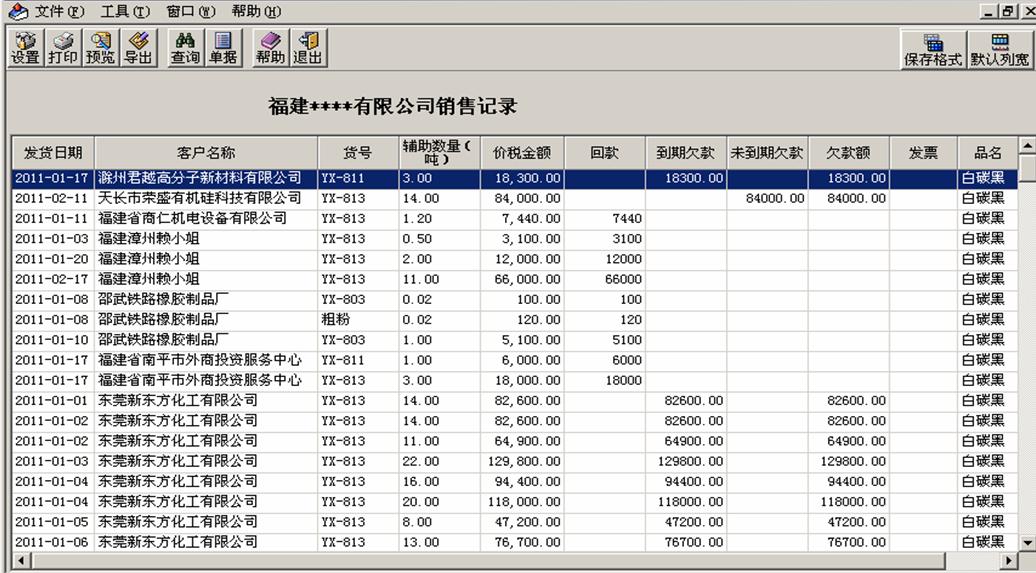This screenshot has height=573, width=1036.
Task: Open the 窗口(W) menu
Action: (190, 11)
